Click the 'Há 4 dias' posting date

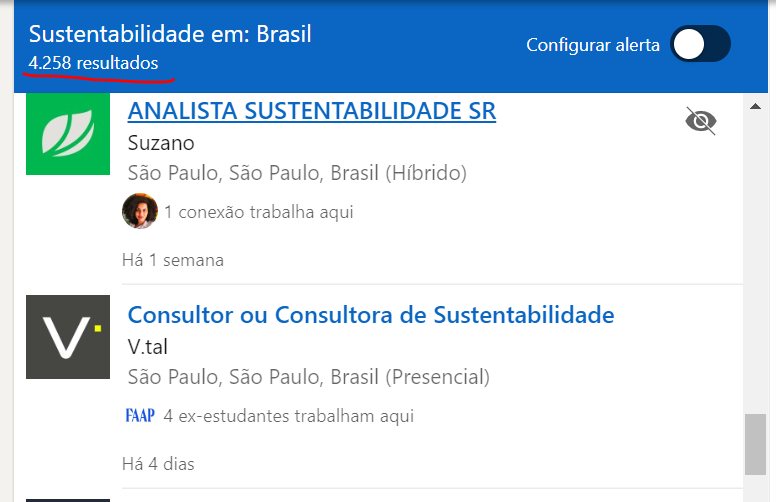click(x=158, y=464)
